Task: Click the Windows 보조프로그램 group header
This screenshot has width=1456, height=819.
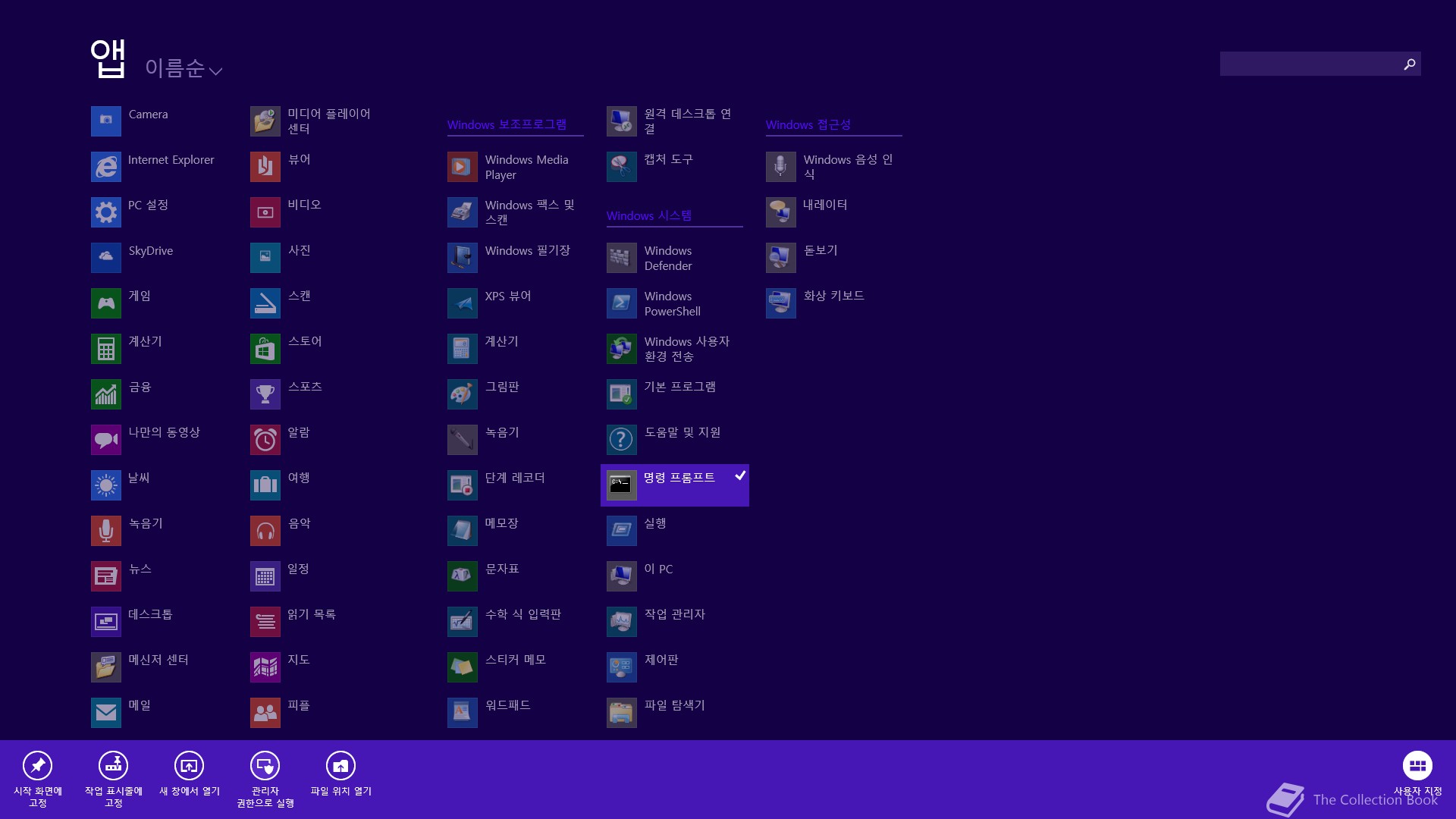Action: pyautogui.click(x=507, y=124)
